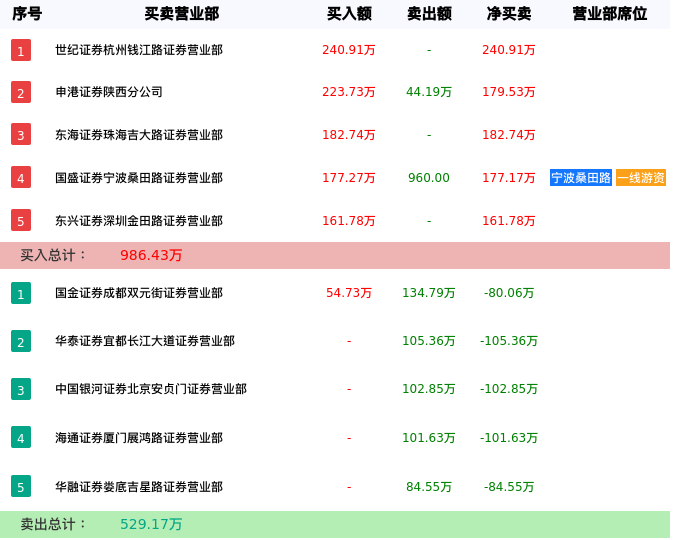Open 海通证券厦门展鸿路证券营业部
Viewport: 676px width, 540px height.
click(139, 438)
